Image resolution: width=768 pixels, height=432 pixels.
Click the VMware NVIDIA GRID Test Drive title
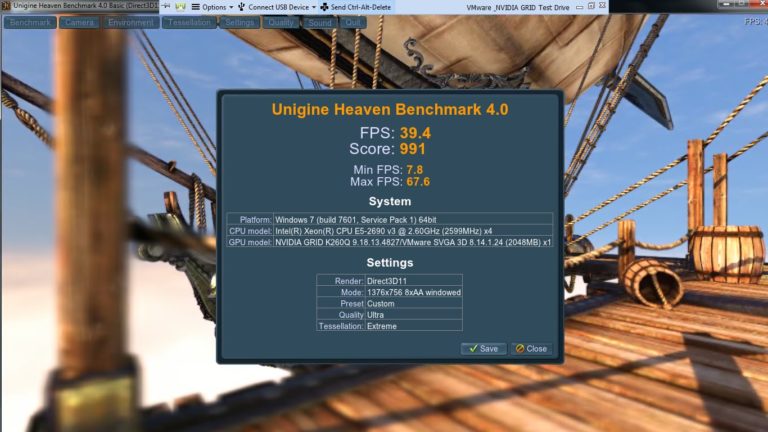517,7
